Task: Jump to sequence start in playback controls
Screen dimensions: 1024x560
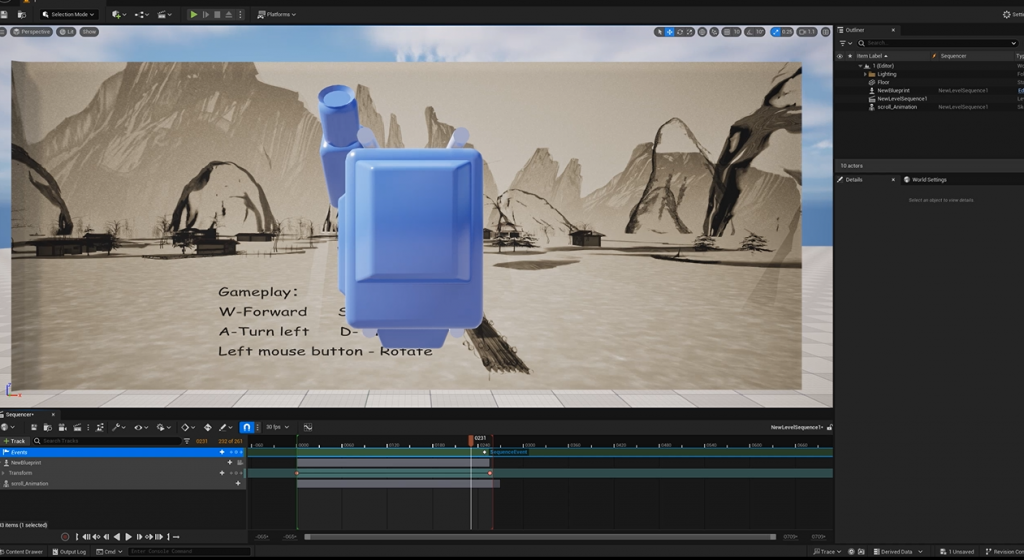Action: (x=86, y=537)
